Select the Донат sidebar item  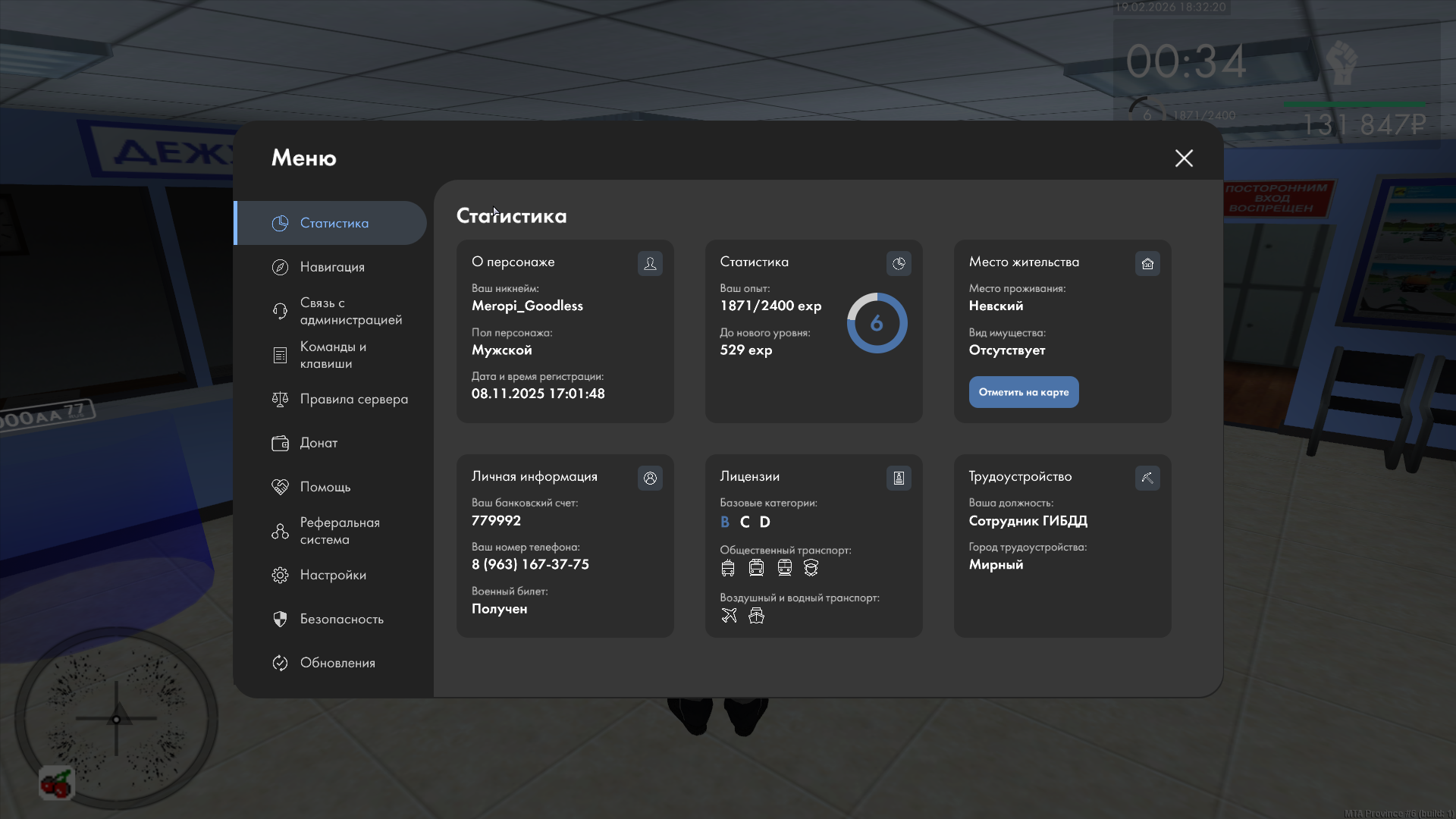click(x=318, y=443)
